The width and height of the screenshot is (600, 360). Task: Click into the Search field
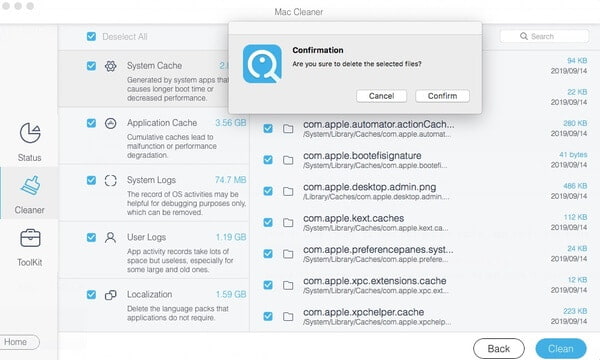pyautogui.click(x=544, y=36)
